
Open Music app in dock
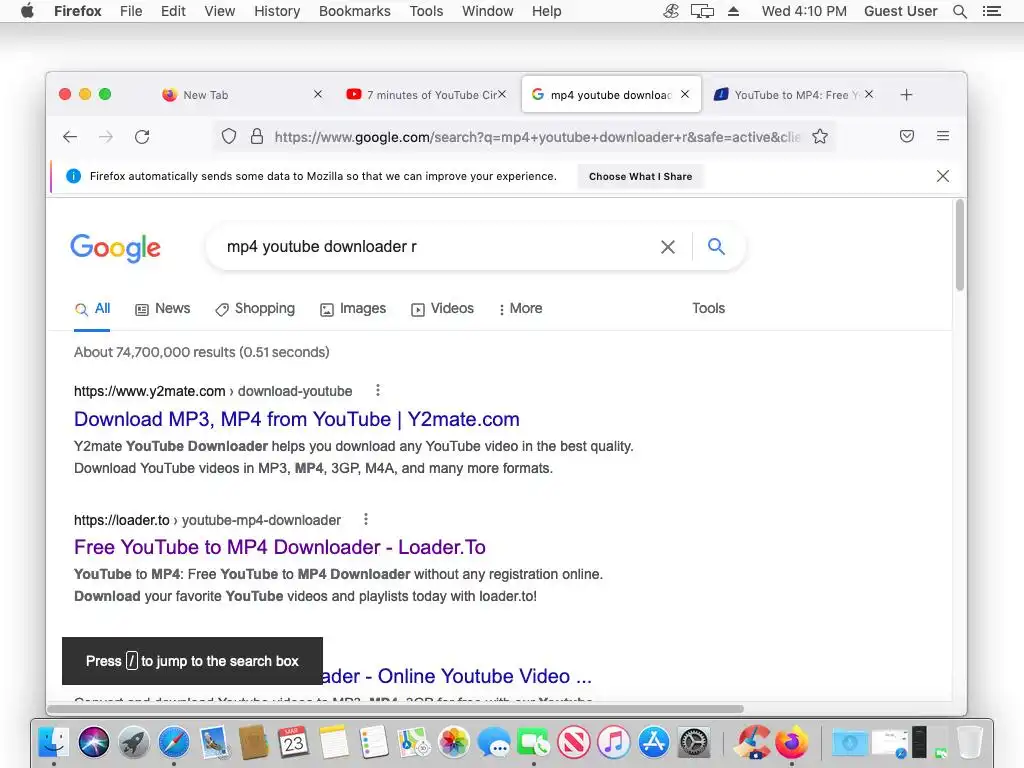613,742
